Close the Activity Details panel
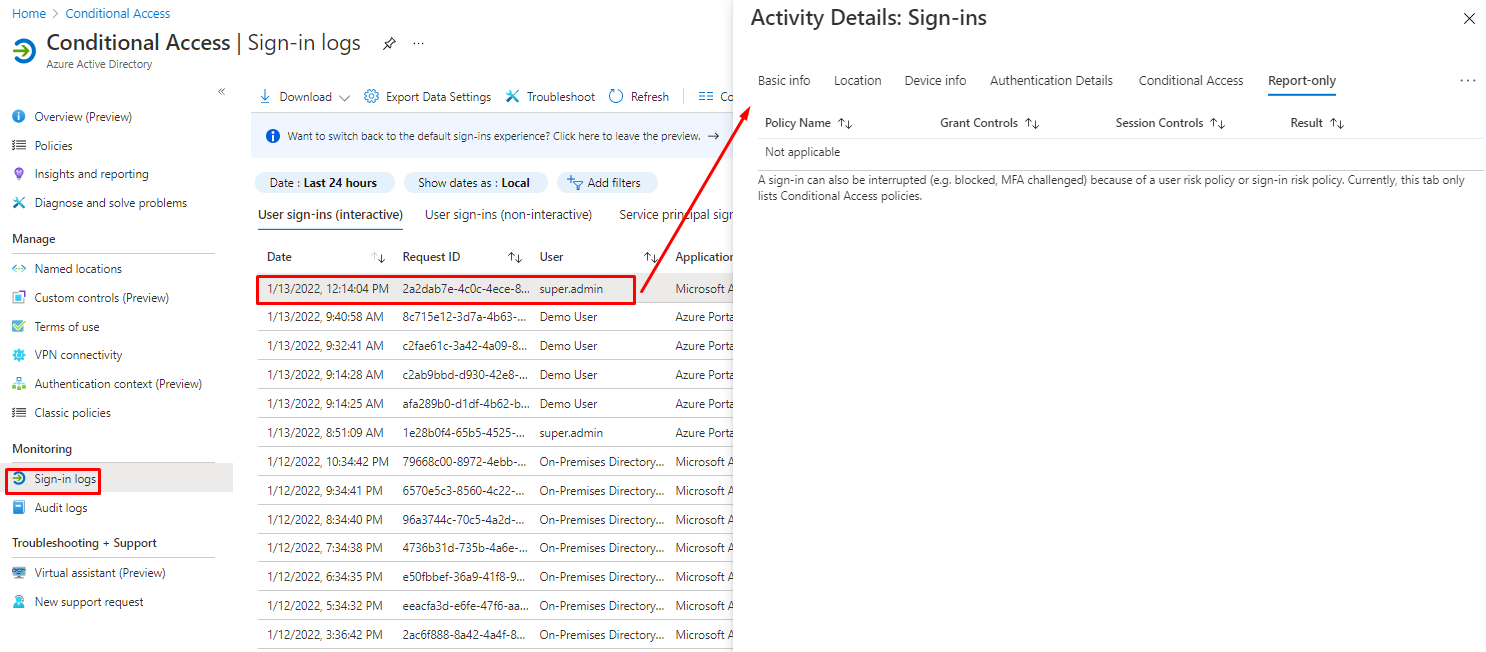Viewport: 1486px width, 652px height. pyautogui.click(x=1468, y=19)
